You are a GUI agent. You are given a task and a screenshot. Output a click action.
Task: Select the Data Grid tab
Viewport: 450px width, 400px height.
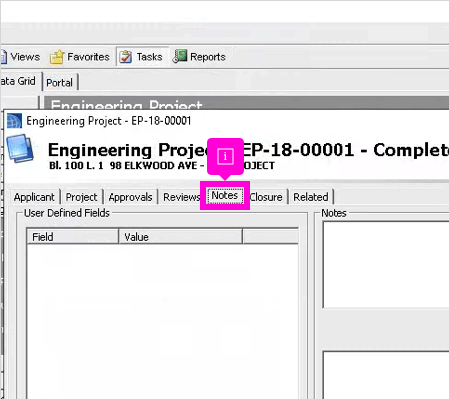click(18, 81)
